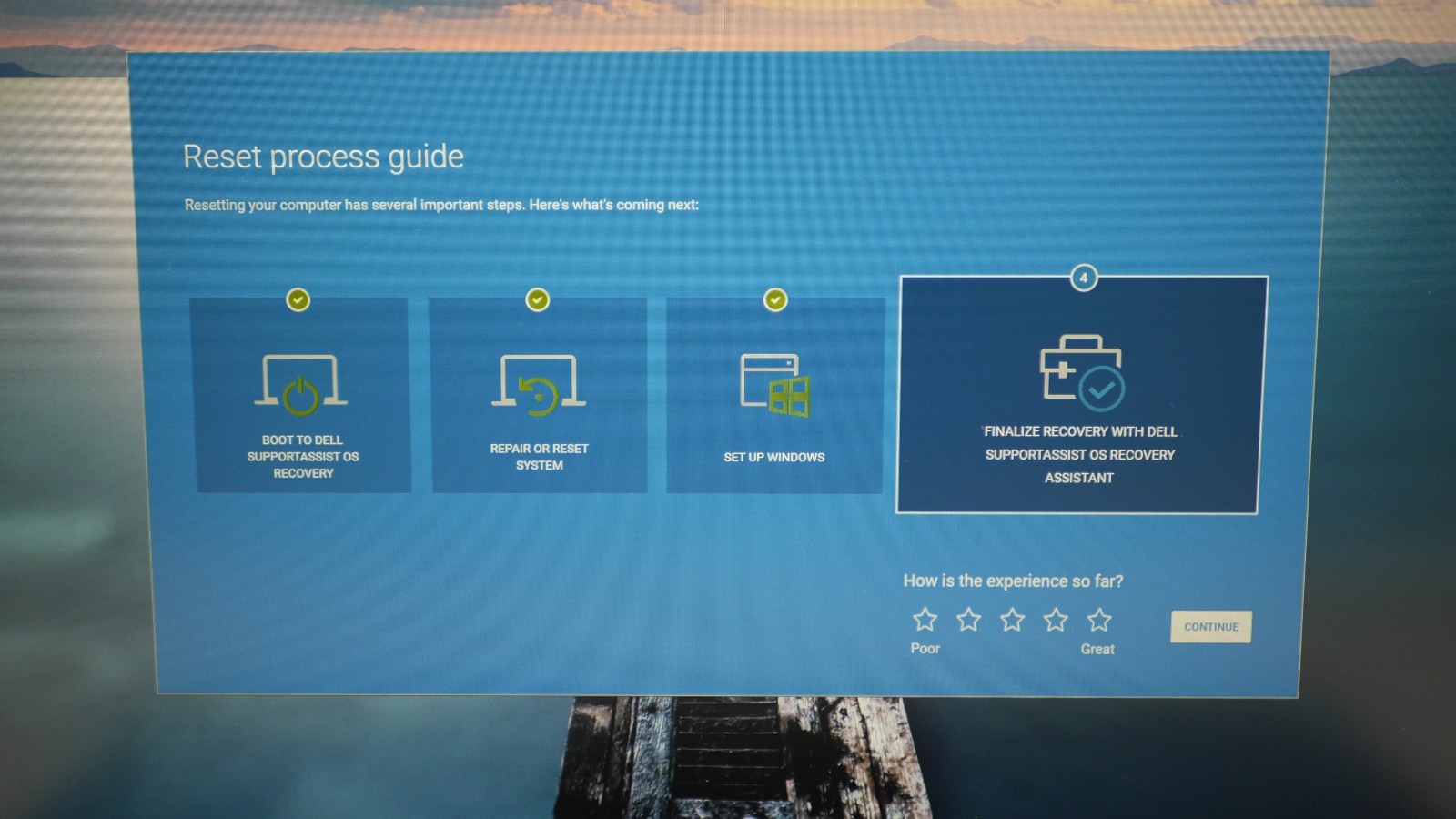Click the Reset process guide heading
The height and width of the screenshot is (819, 1456).
[x=323, y=157]
